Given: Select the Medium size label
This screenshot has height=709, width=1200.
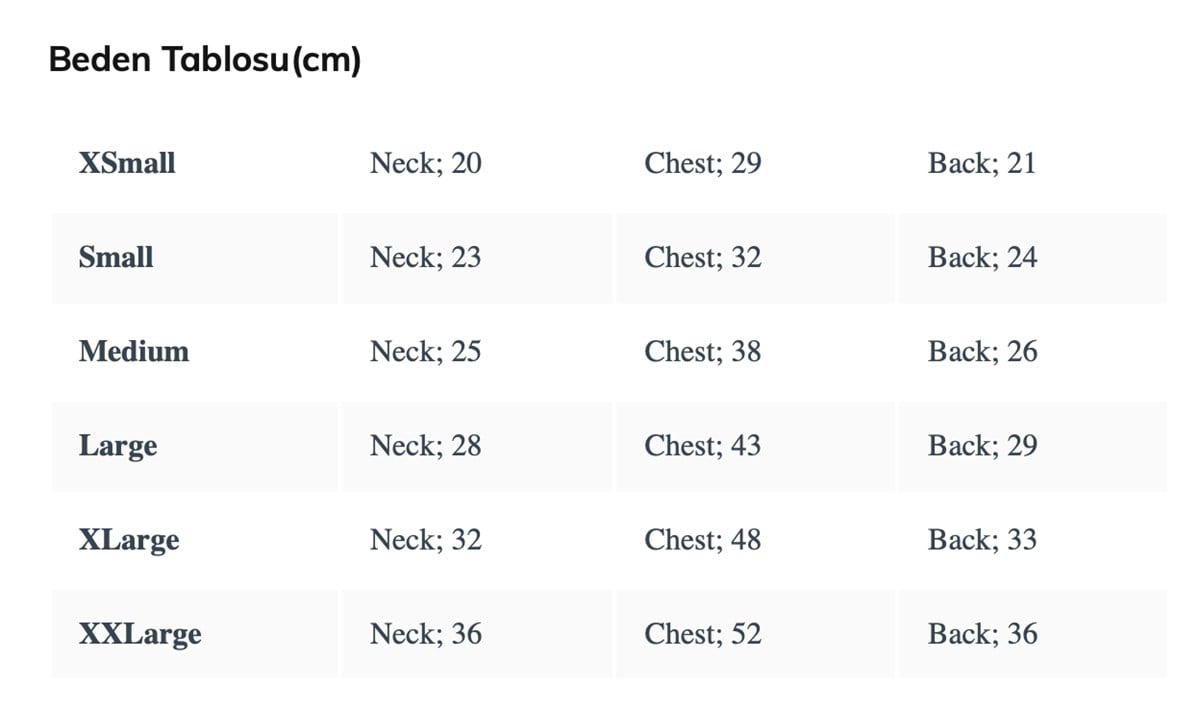Looking at the screenshot, I should [x=134, y=352].
